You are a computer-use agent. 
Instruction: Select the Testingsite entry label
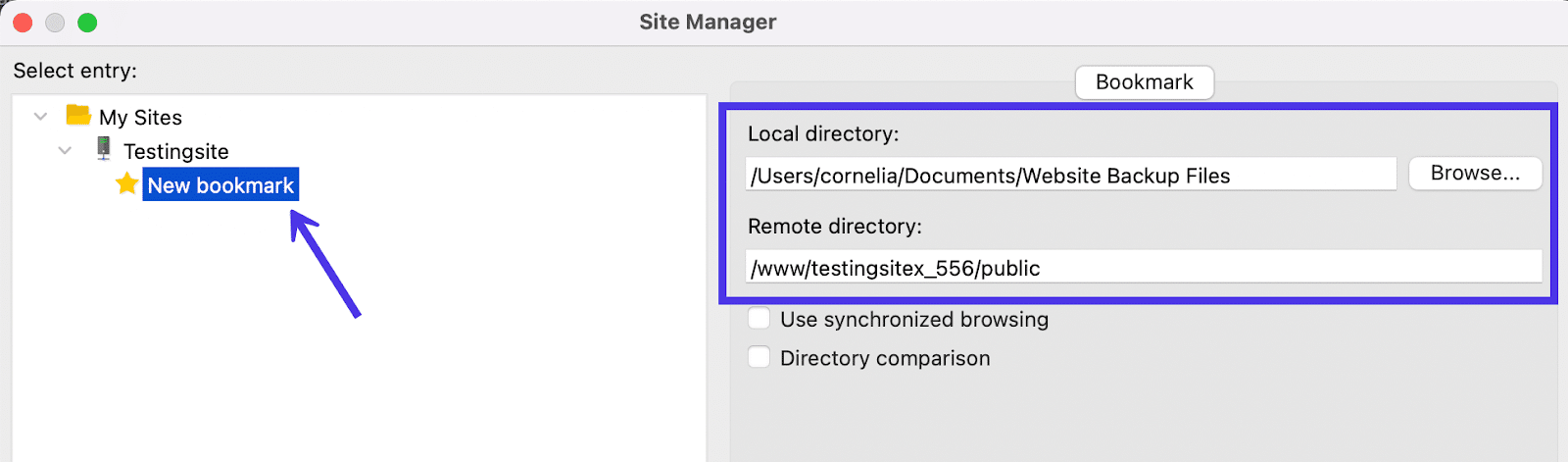coord(176,152)
